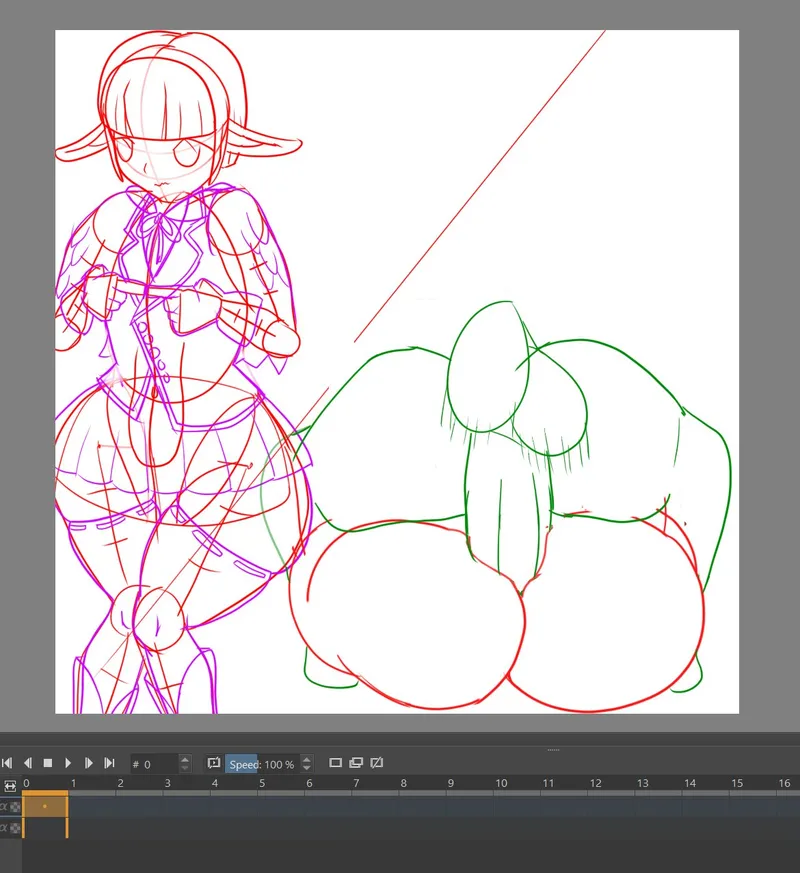
Task: Decrease playback speed with down arrow
Action: tap(307, 768)
